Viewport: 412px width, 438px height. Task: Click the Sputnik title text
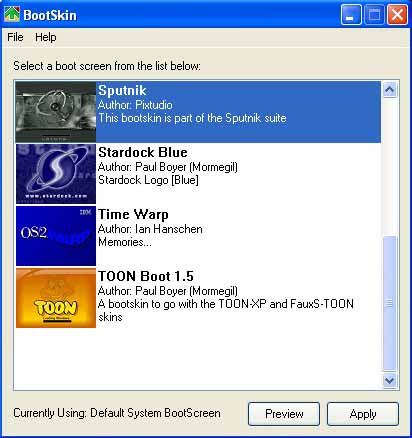[122, 91]
